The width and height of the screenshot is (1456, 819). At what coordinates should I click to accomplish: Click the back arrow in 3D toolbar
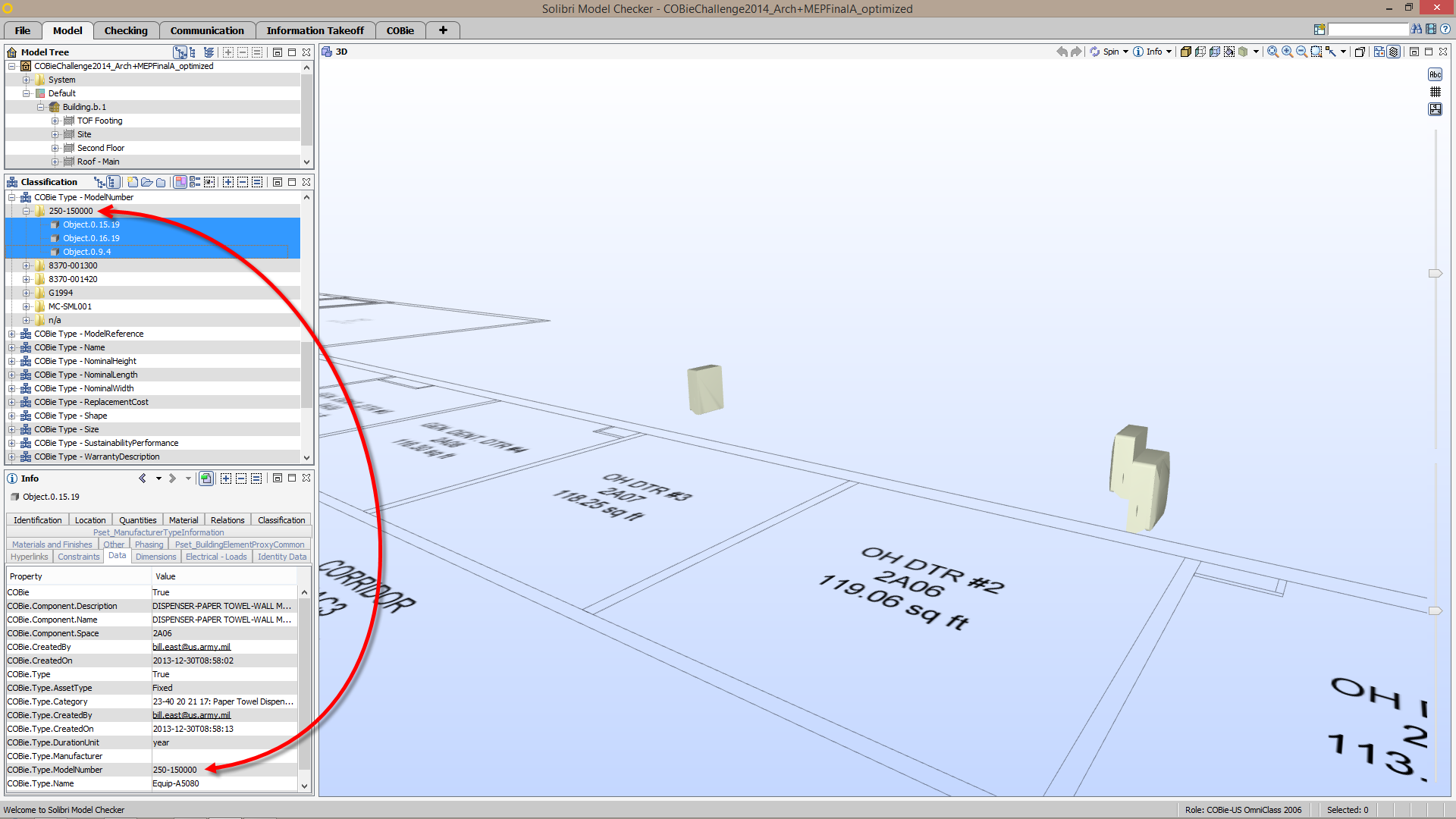pos(1062,52)
